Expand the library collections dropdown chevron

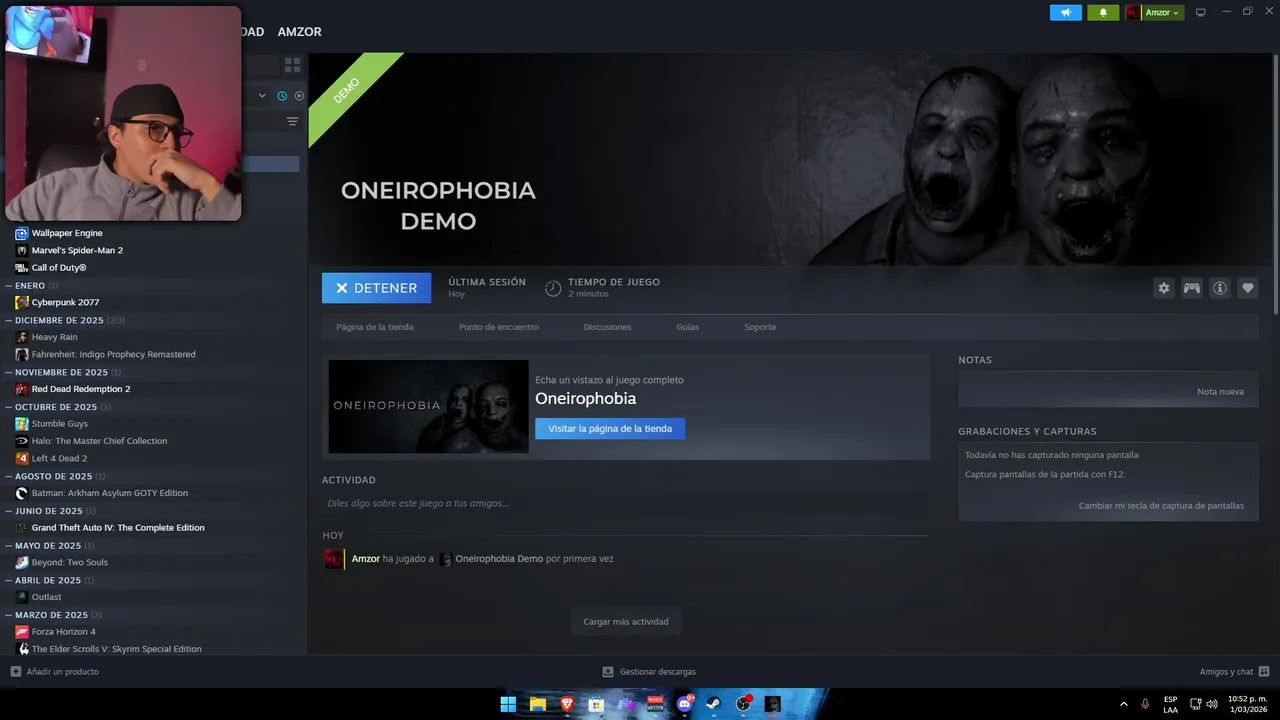click(262, 96)
